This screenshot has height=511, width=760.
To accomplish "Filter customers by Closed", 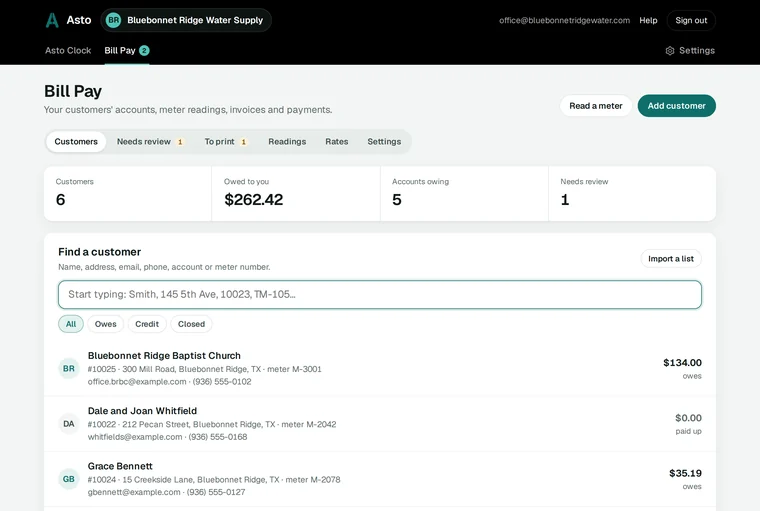I will [191, 324].
